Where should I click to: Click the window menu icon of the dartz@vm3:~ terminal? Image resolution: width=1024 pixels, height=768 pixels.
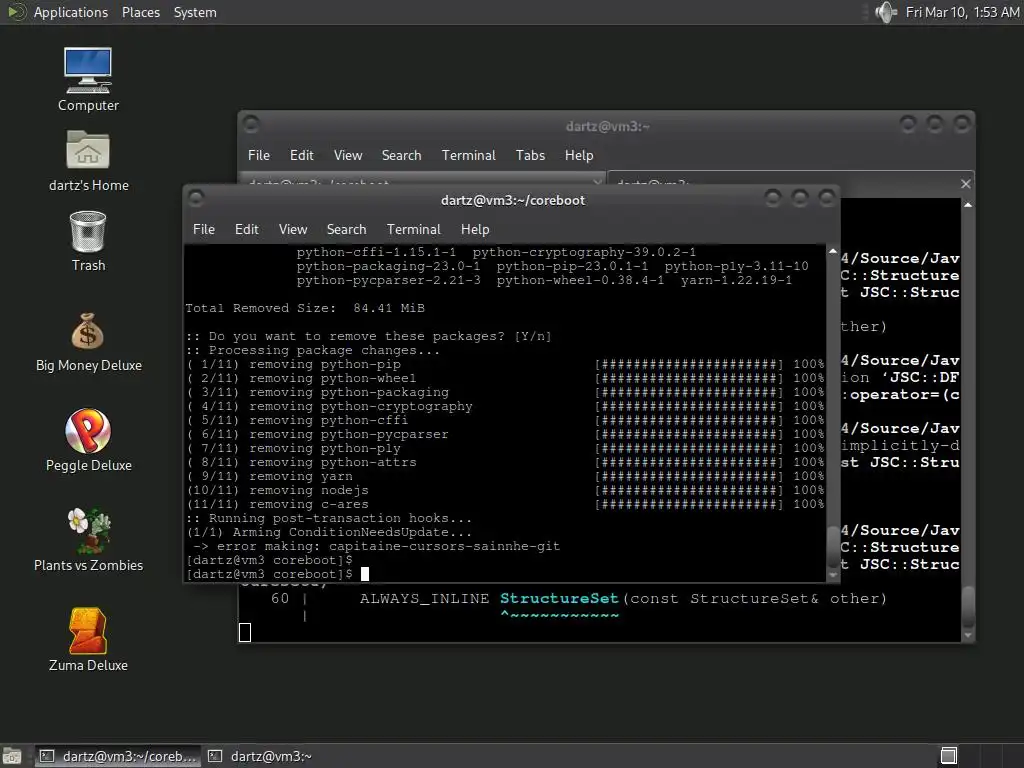(x=251, y=124)
